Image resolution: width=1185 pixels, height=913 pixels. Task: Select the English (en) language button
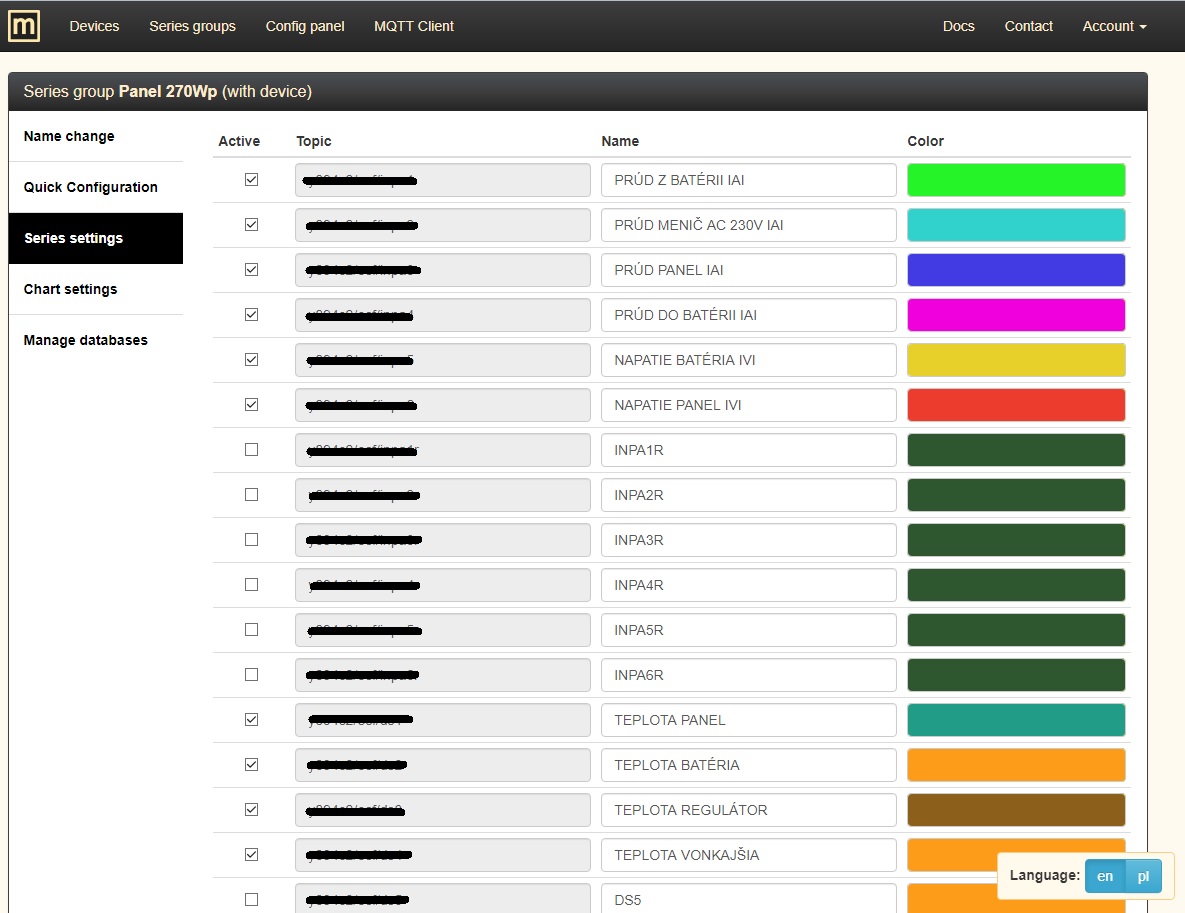pyautogui.click(x=1105, y=876)
